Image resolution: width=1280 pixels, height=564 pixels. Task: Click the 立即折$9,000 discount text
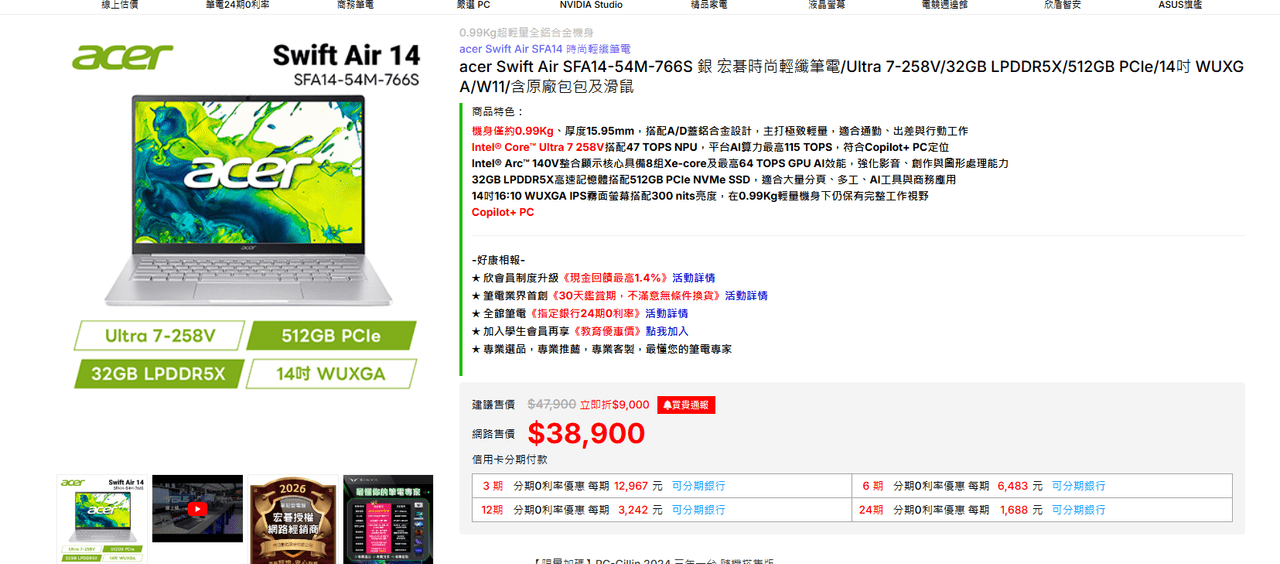pos(614,405)
